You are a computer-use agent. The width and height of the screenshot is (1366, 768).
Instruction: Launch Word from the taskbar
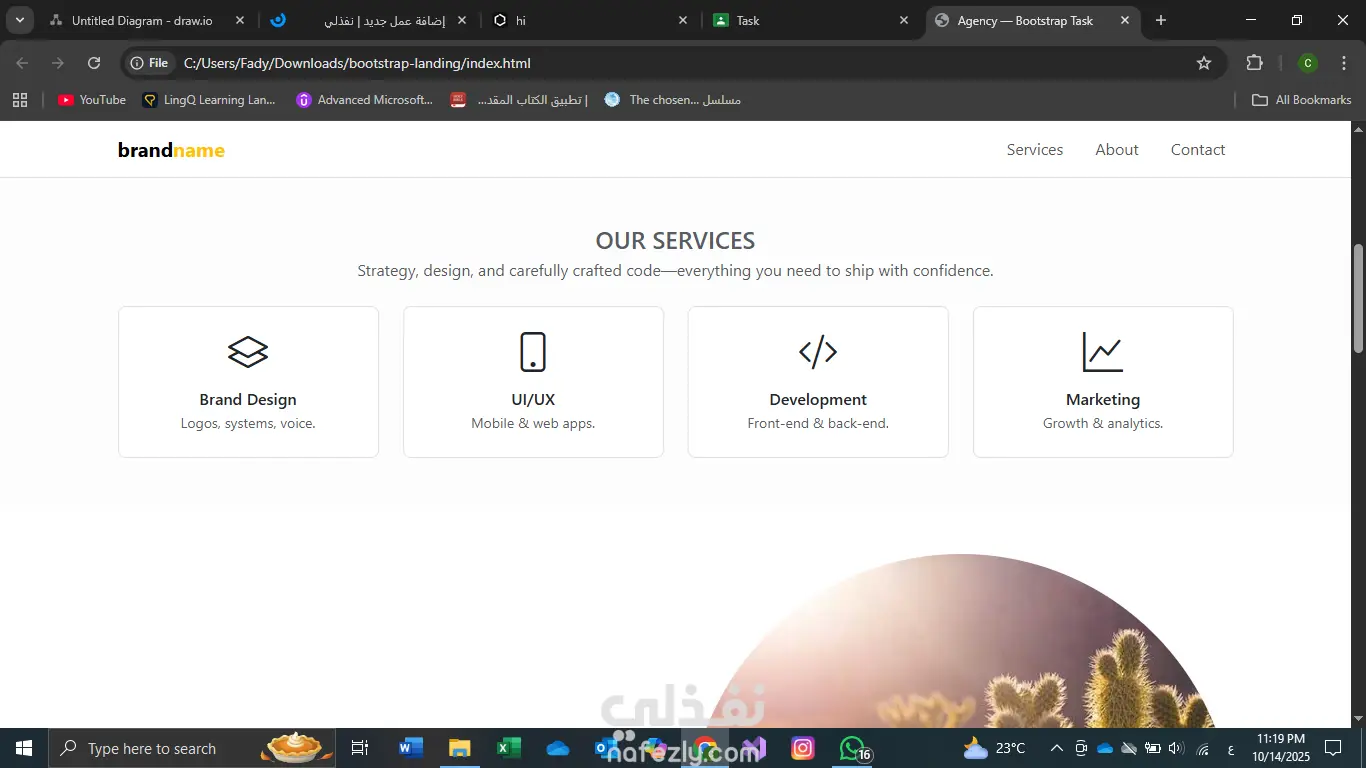click(x=410, y=748)
